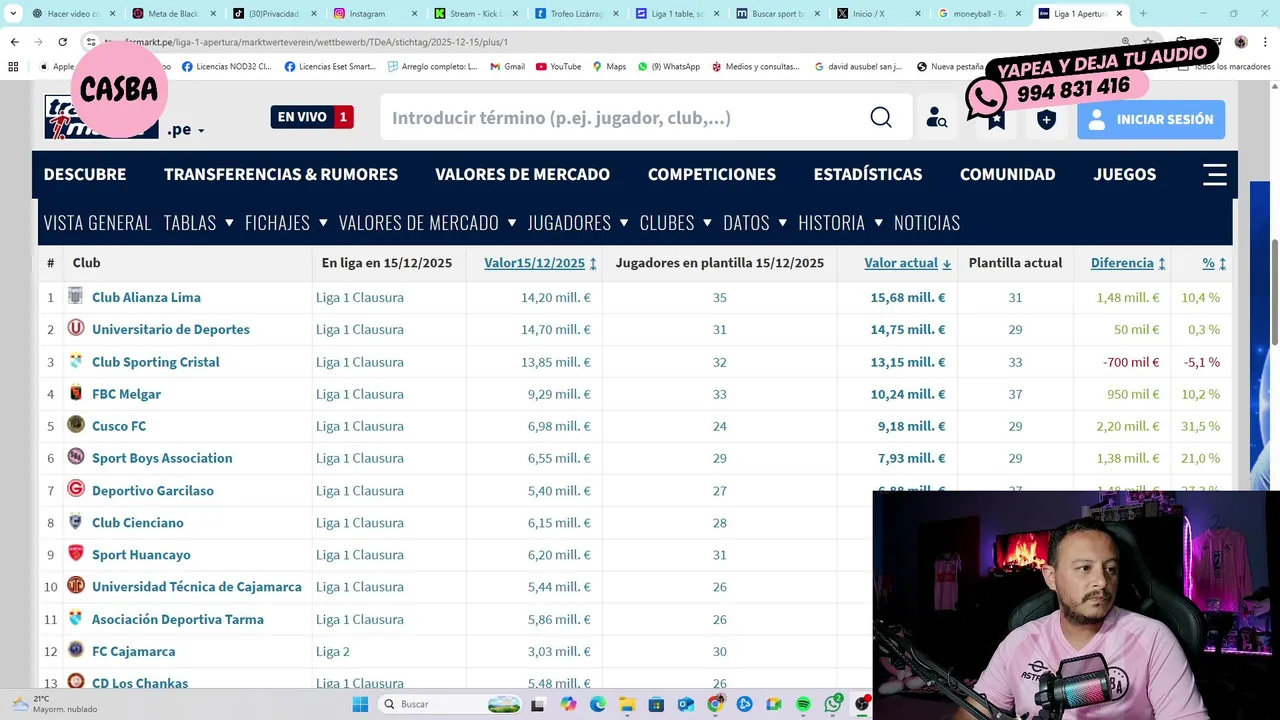Open the hamburger menu icon
Image resolution: width=1280 pixels, height=720 pixels.
click(x=1214, y=174)
